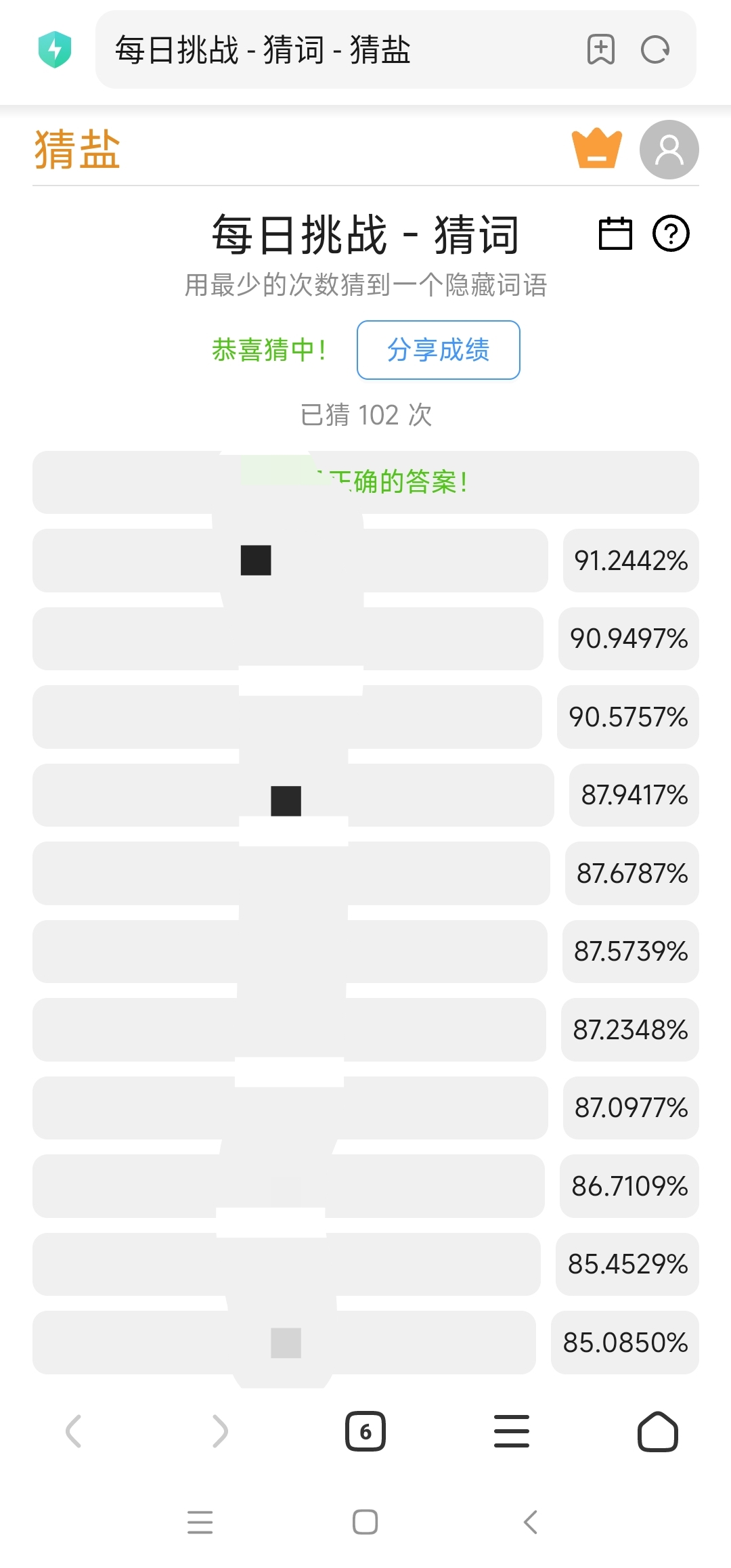Go to browser home page icon
Screen dimensions: 731x1568
[x=657, y=1431]
